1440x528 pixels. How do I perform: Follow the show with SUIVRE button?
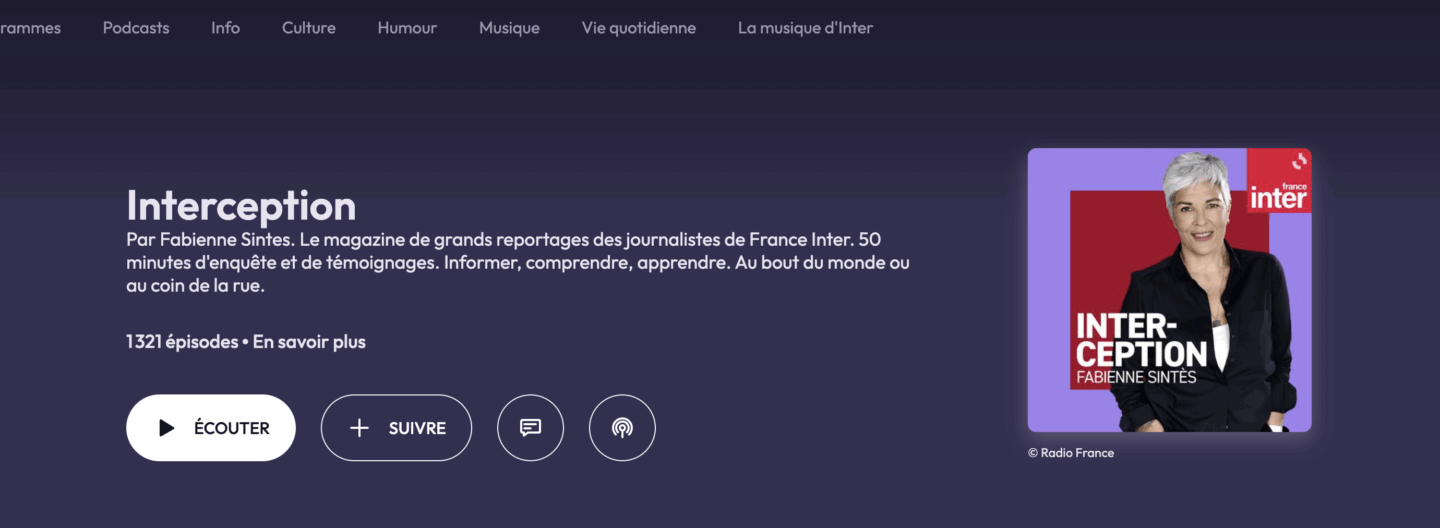click(x=396, y=428)
